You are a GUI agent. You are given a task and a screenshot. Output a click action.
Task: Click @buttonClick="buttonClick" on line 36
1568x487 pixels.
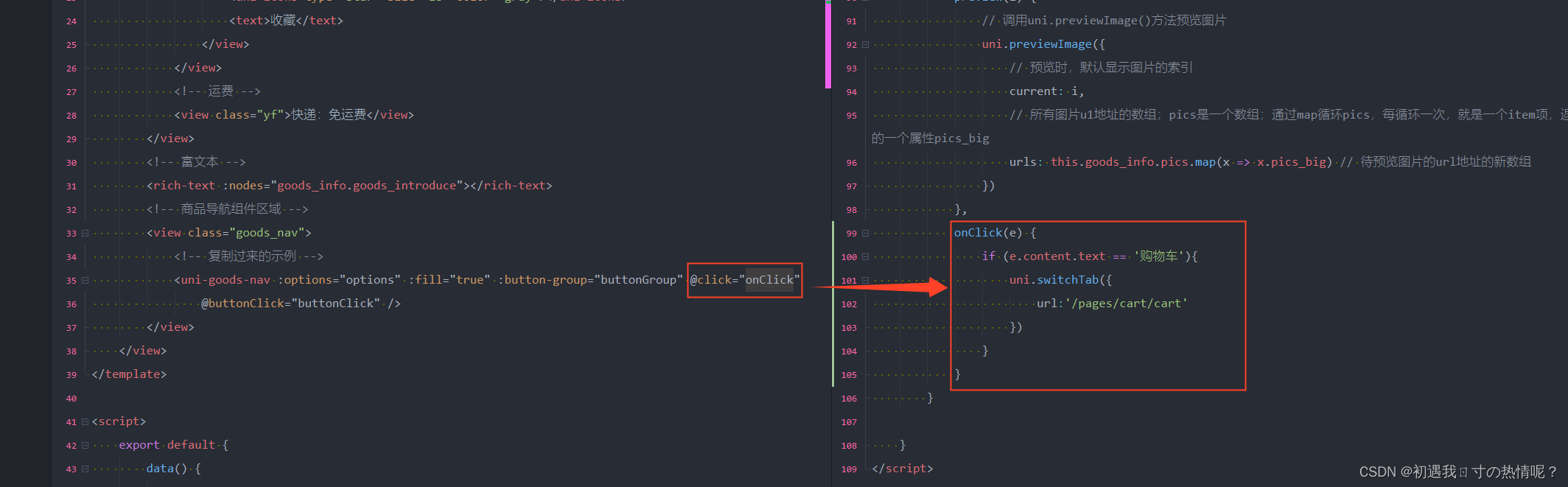290,304
